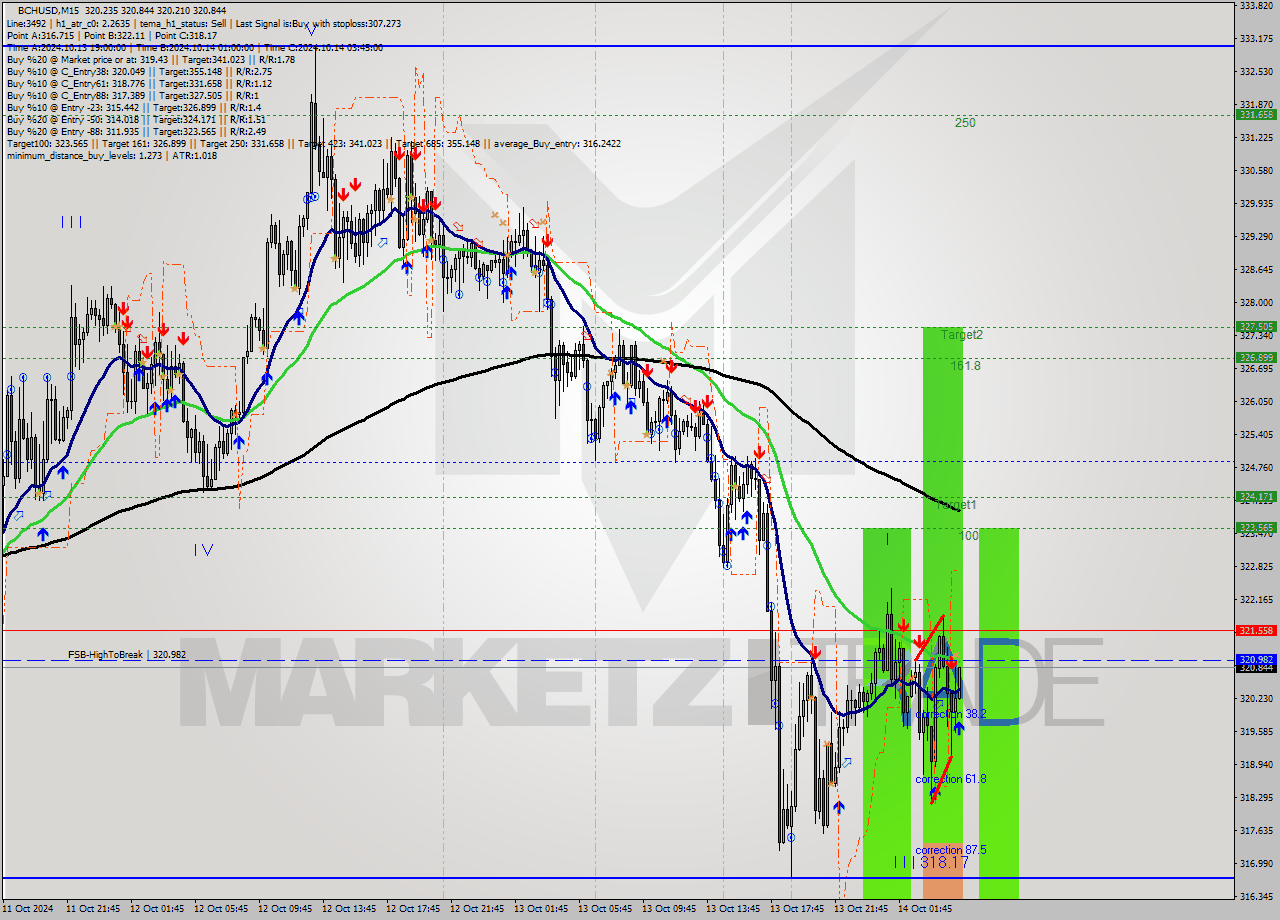
Task: Click the 318.940 price axis value
Action: tap(1256, 765)
